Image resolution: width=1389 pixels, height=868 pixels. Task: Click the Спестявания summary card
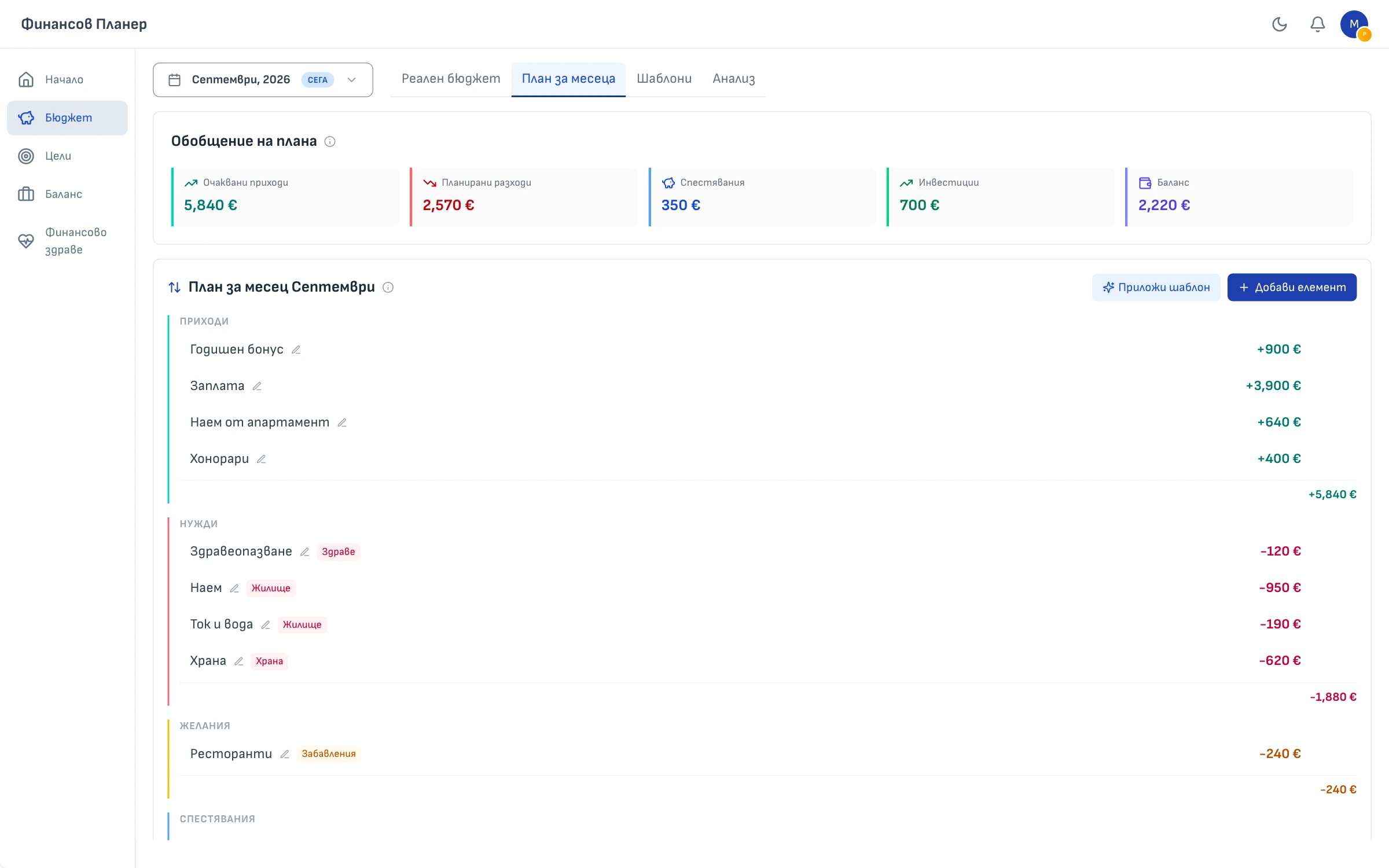tap(762, 197)
